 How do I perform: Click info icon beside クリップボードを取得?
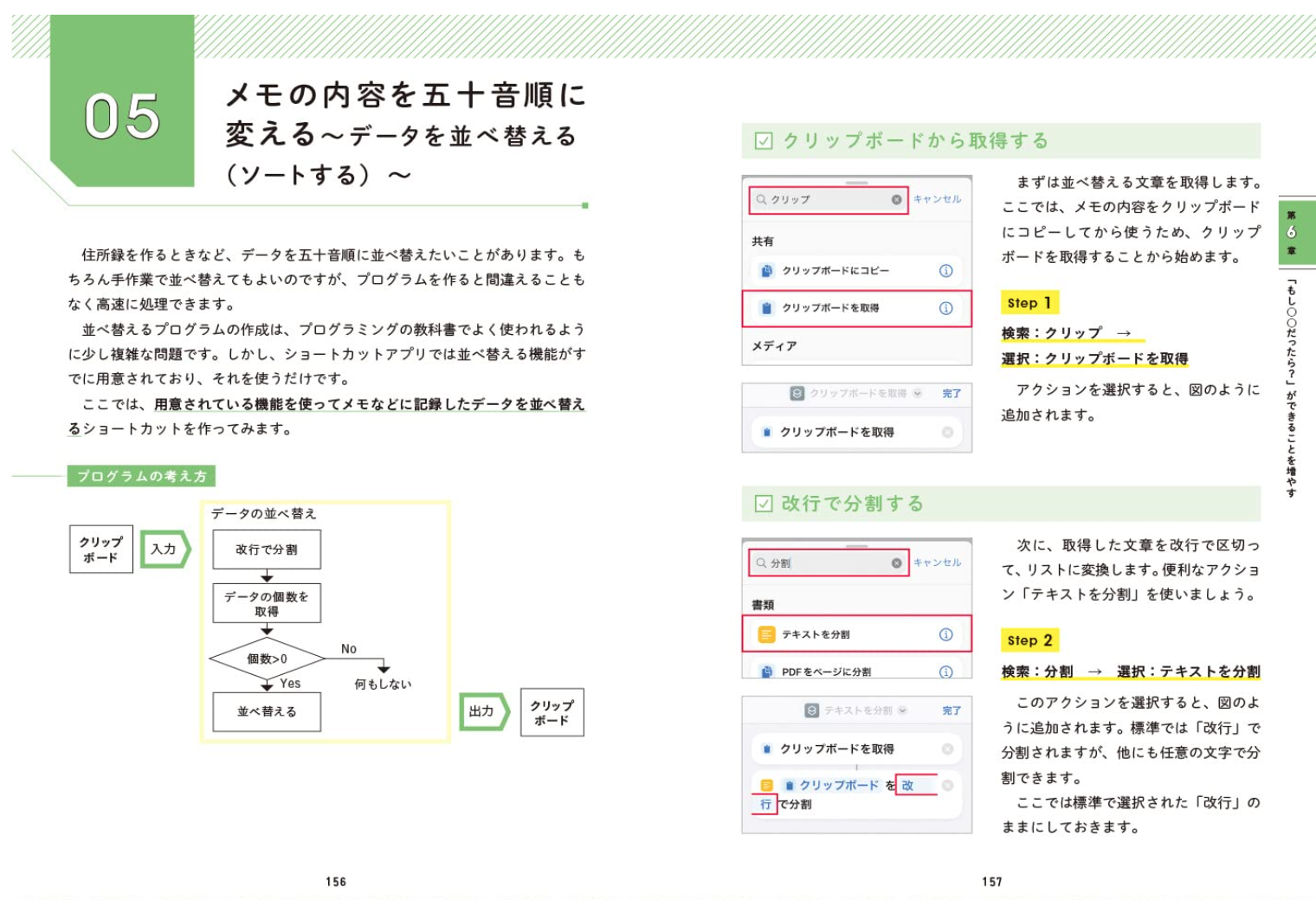click(945, 308)
